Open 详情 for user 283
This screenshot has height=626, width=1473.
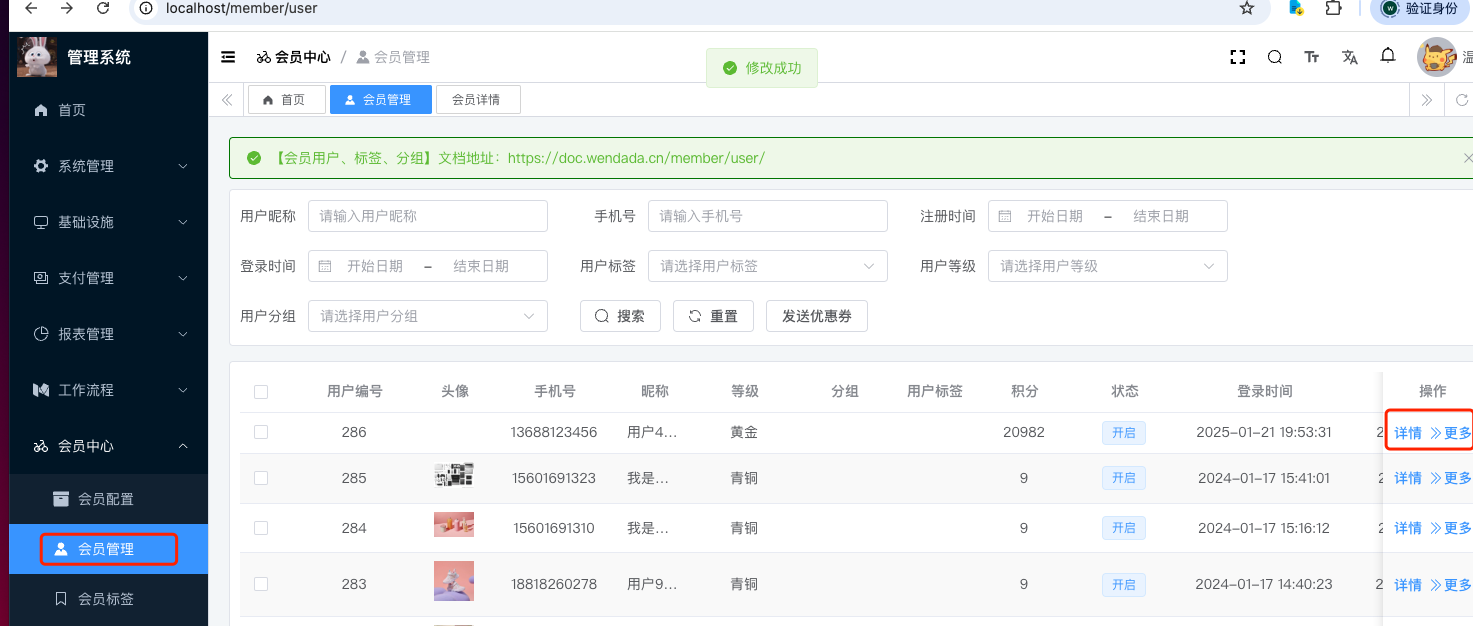(x=1408, y=585)
